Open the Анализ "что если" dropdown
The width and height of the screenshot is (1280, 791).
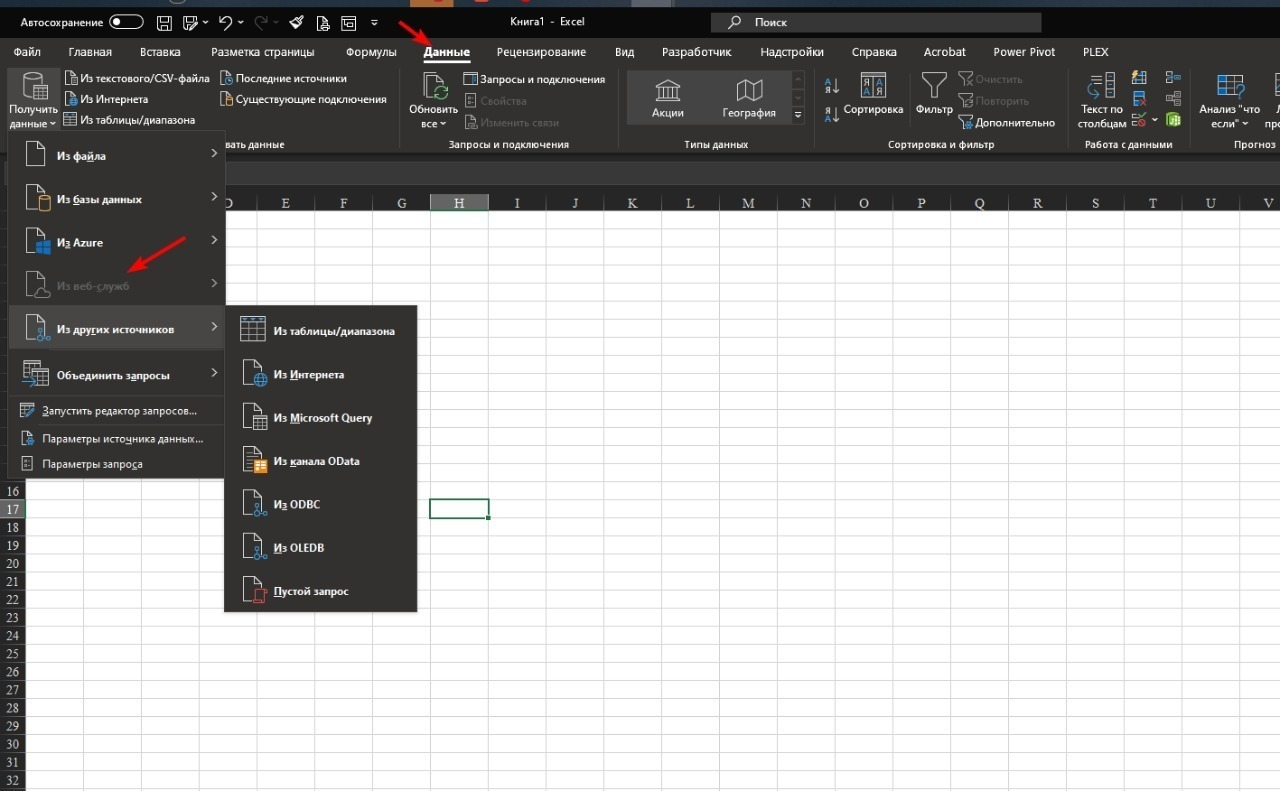(x=1230, y=100)
